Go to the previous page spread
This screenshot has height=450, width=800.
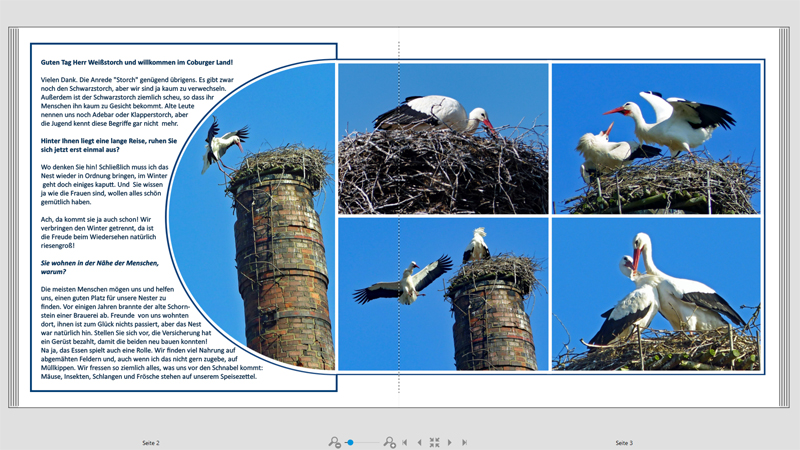click(419, 442)
